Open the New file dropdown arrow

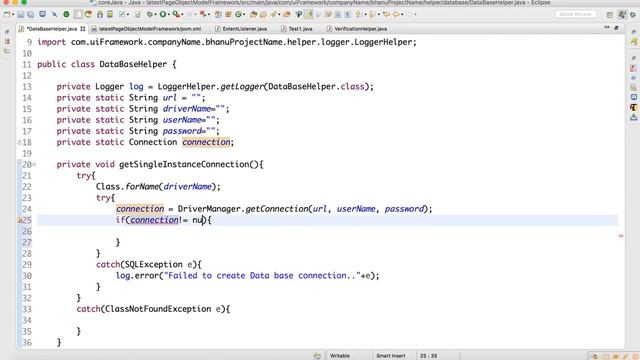click(x=13, y=15)
